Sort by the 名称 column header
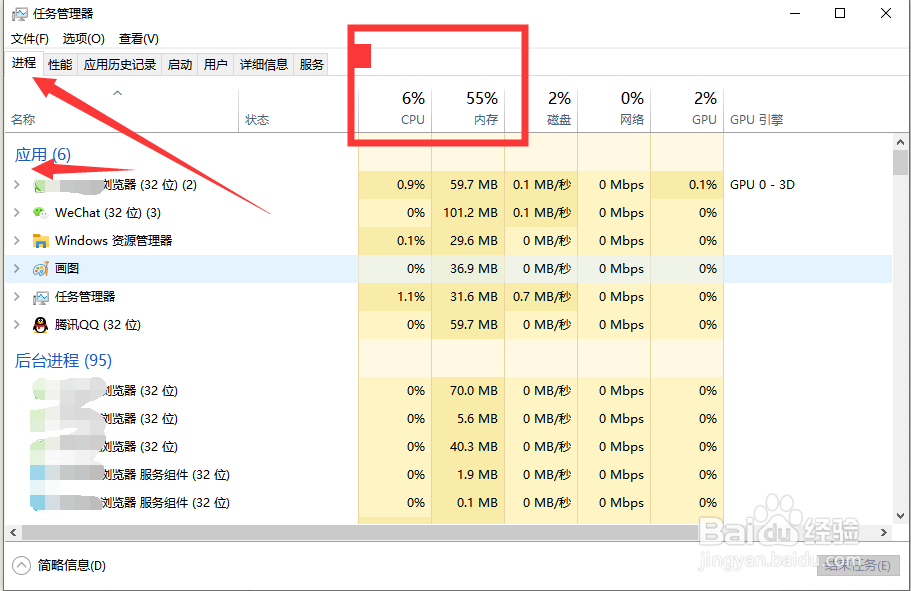Screen dimensions: 911x591 pos(122,110)
